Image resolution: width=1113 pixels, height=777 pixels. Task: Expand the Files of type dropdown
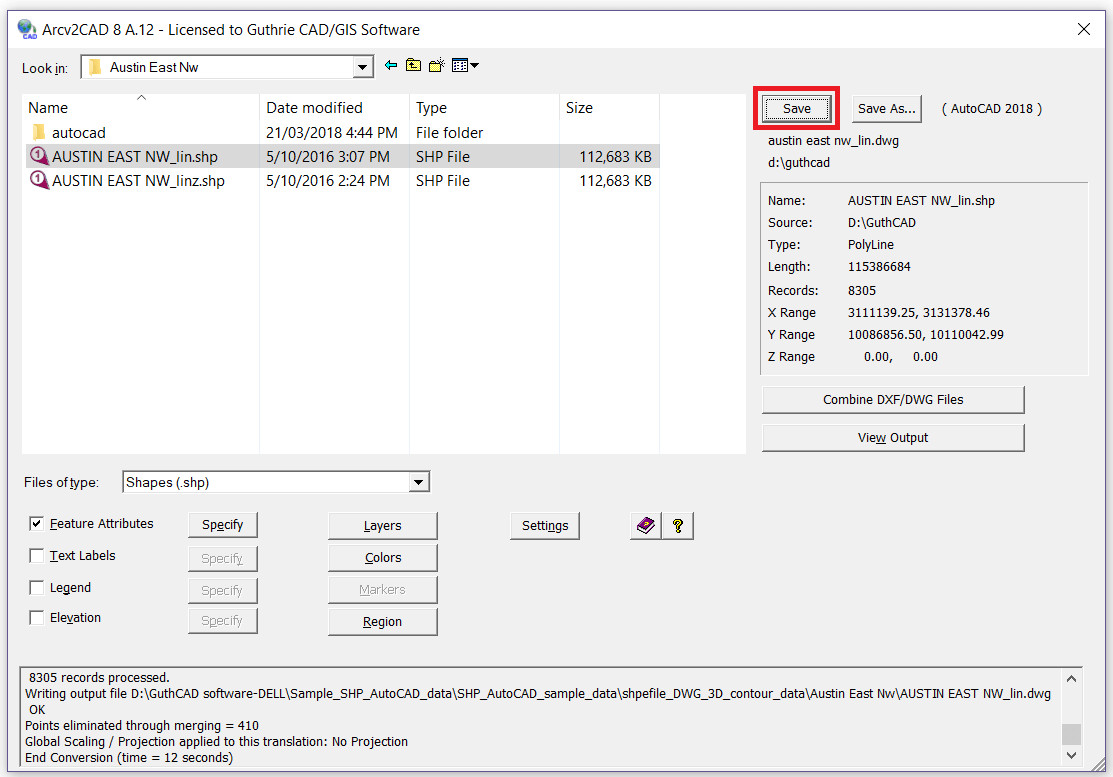coord(419,483)
